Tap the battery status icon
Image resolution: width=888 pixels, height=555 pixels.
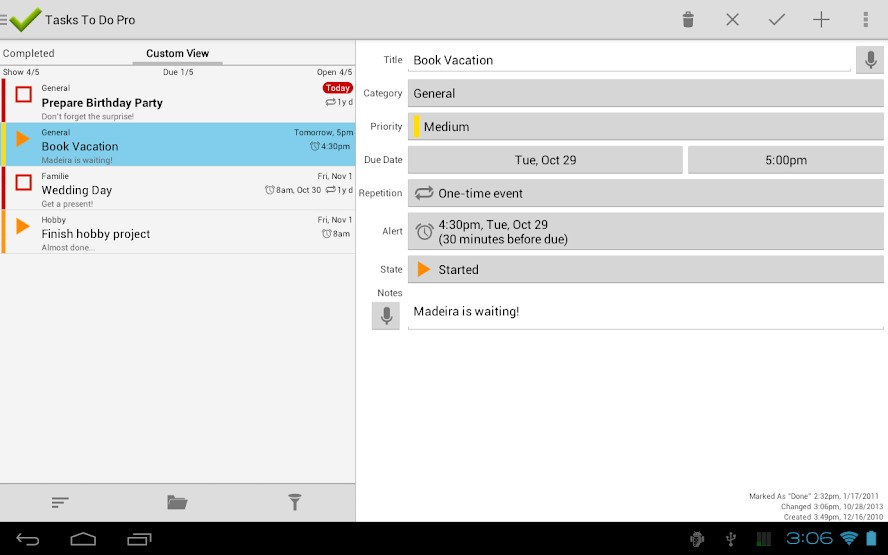click(872, 538)
